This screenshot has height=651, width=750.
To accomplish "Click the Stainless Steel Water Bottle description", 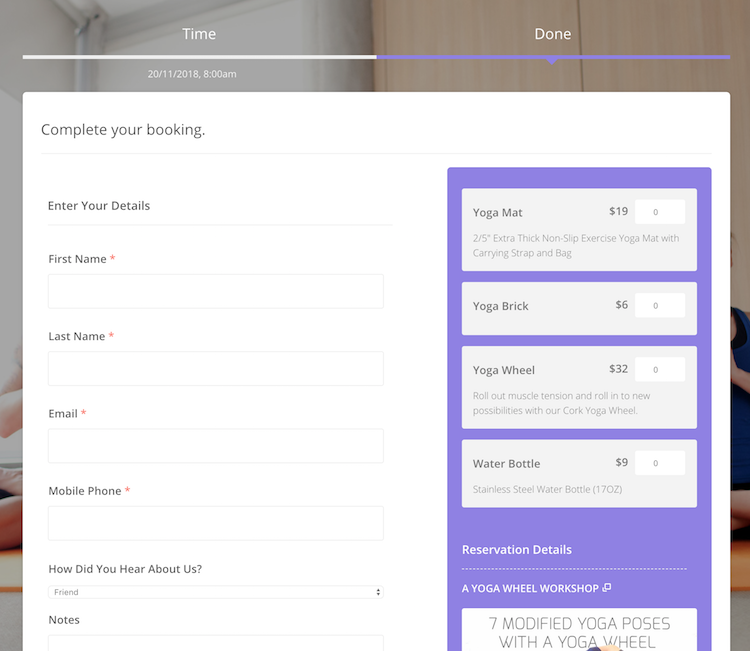I will pyautogui.click(x=547, y=489).
